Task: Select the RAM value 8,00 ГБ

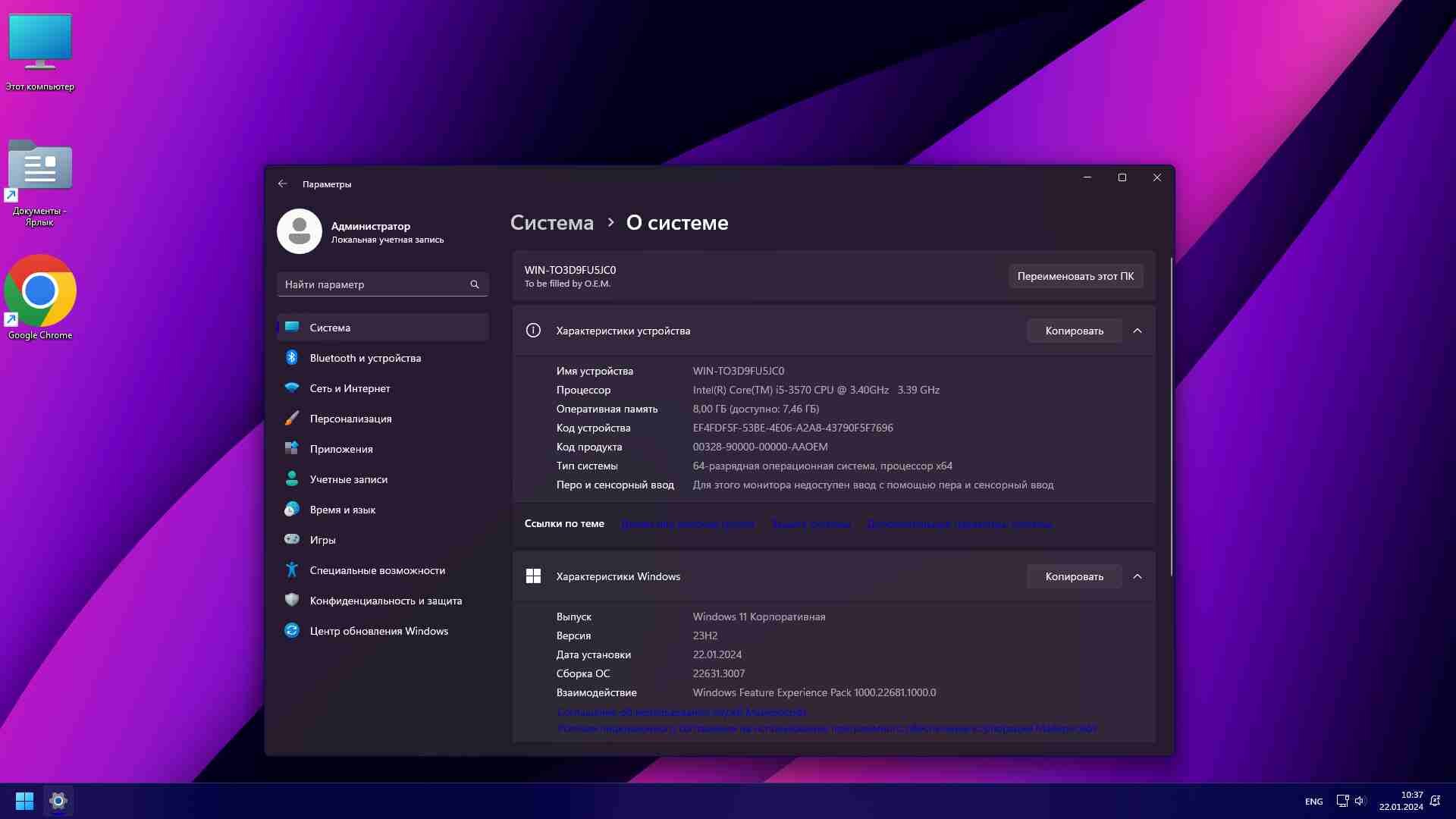Action: [756, 409]
